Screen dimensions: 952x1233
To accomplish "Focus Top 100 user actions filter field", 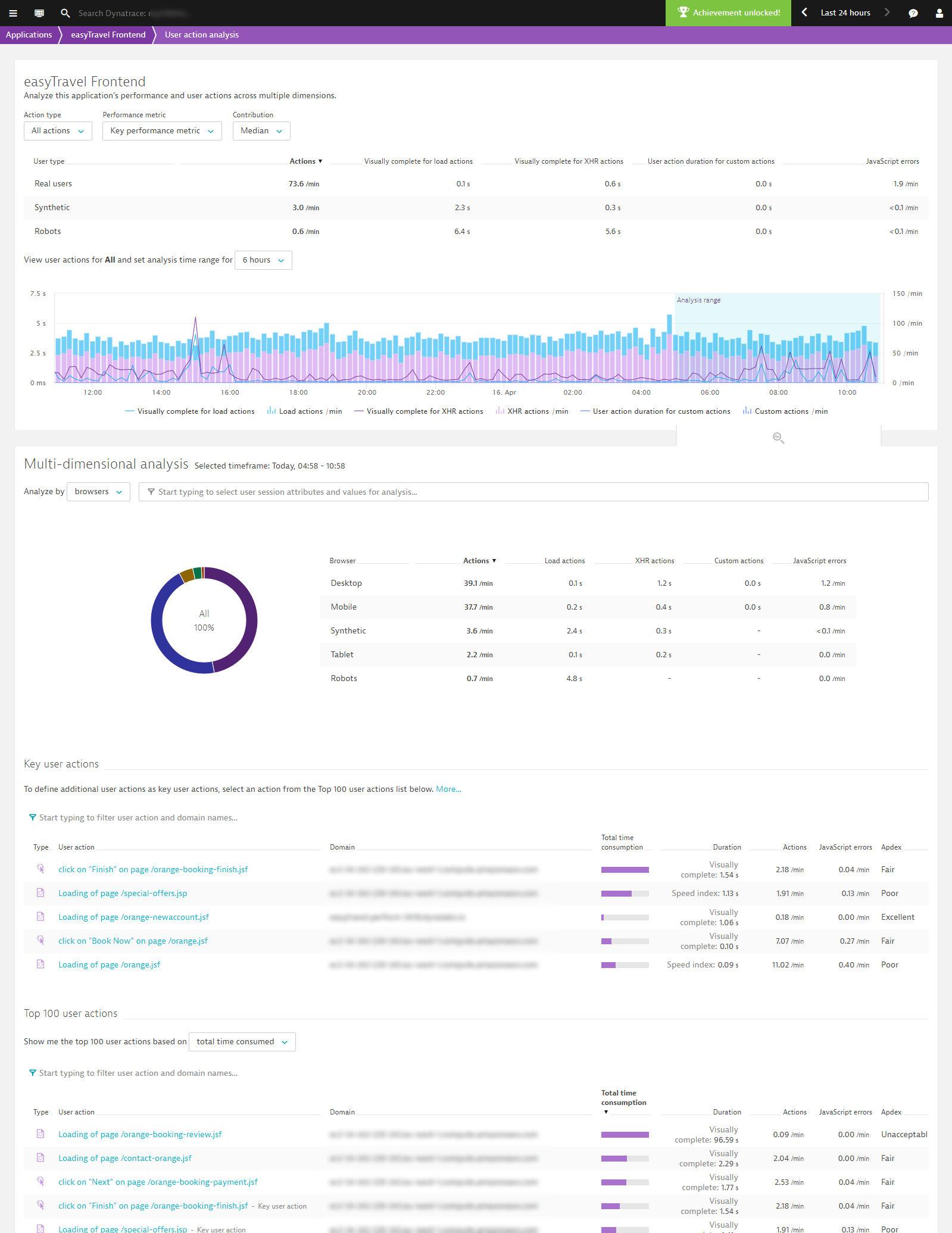I will [138, 1073].
